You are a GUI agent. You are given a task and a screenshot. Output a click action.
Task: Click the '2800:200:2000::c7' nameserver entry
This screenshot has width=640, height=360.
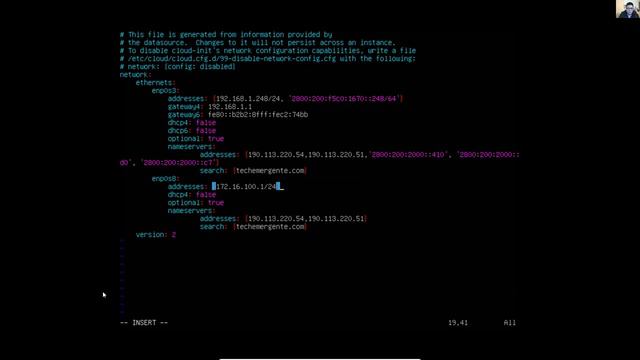pyautogui.click(x=178, y=162)
